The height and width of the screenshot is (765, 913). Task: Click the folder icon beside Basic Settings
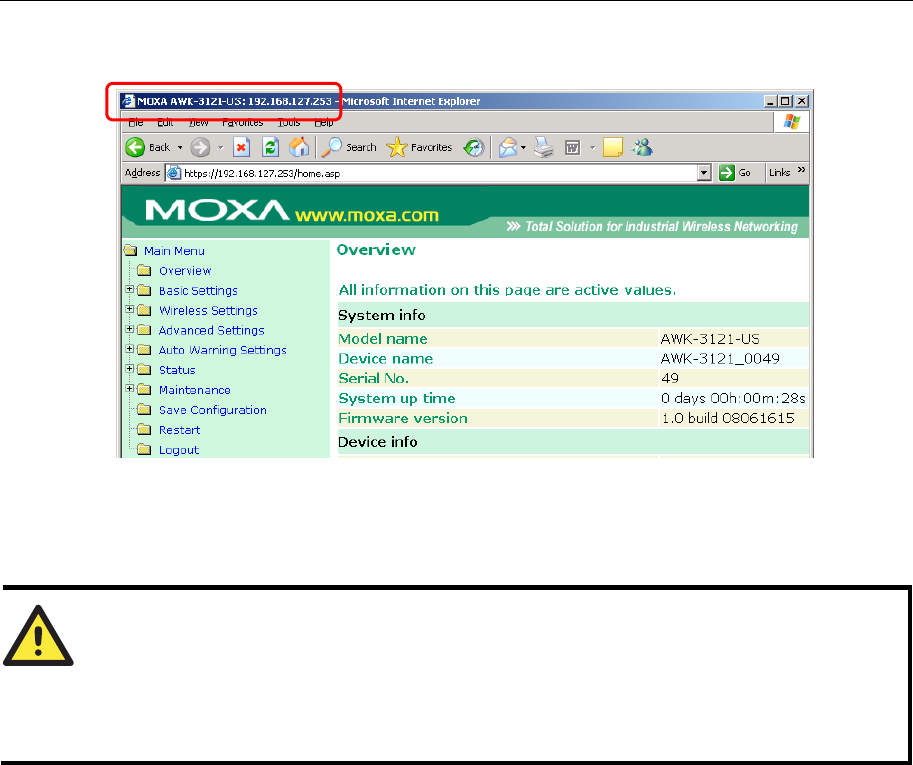coord(144,291)
